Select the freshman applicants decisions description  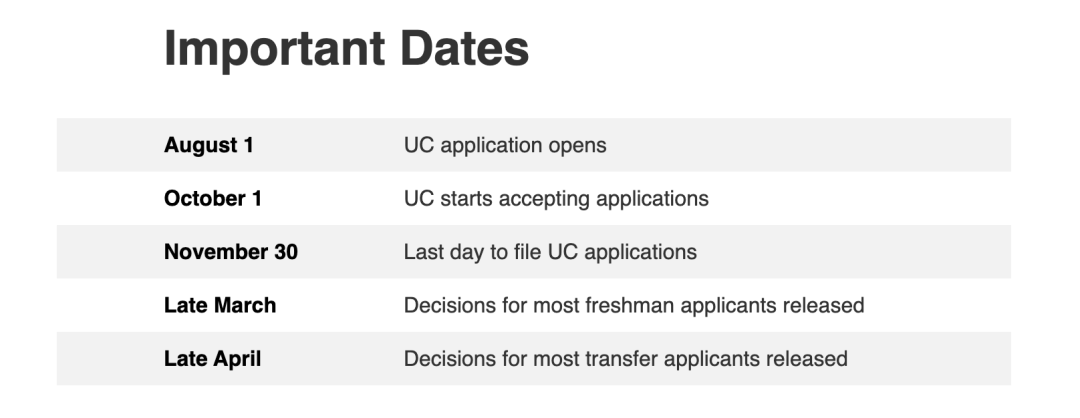click(x=634, y=305)
